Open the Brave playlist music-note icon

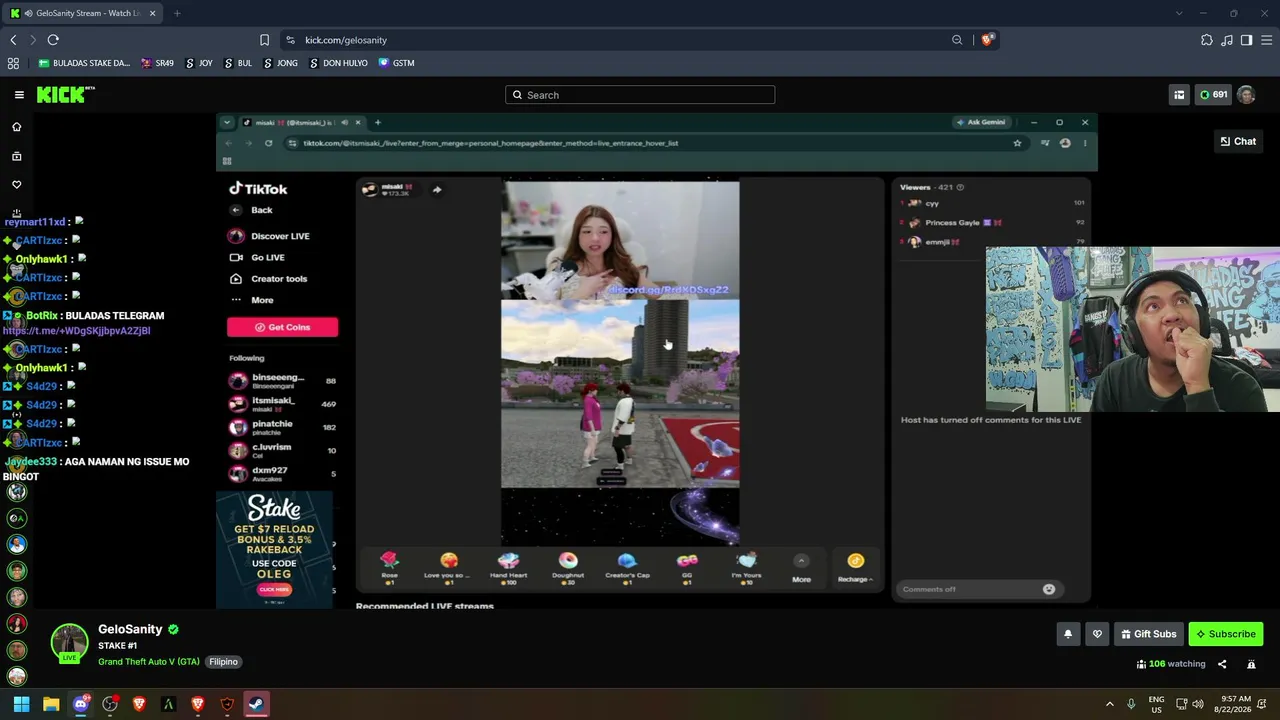tap(1227, 40)
